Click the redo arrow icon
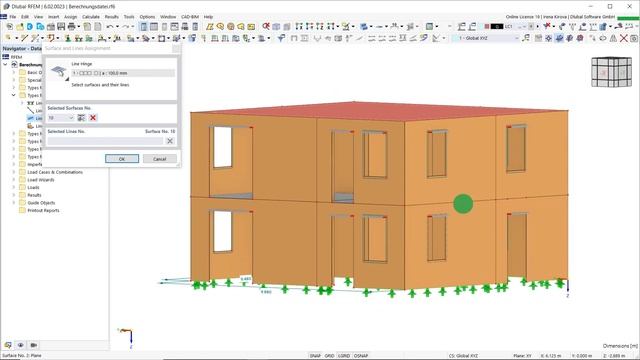The height and width of the screenshot is (360, 640). pyautogui.click(x=125, y=27)
